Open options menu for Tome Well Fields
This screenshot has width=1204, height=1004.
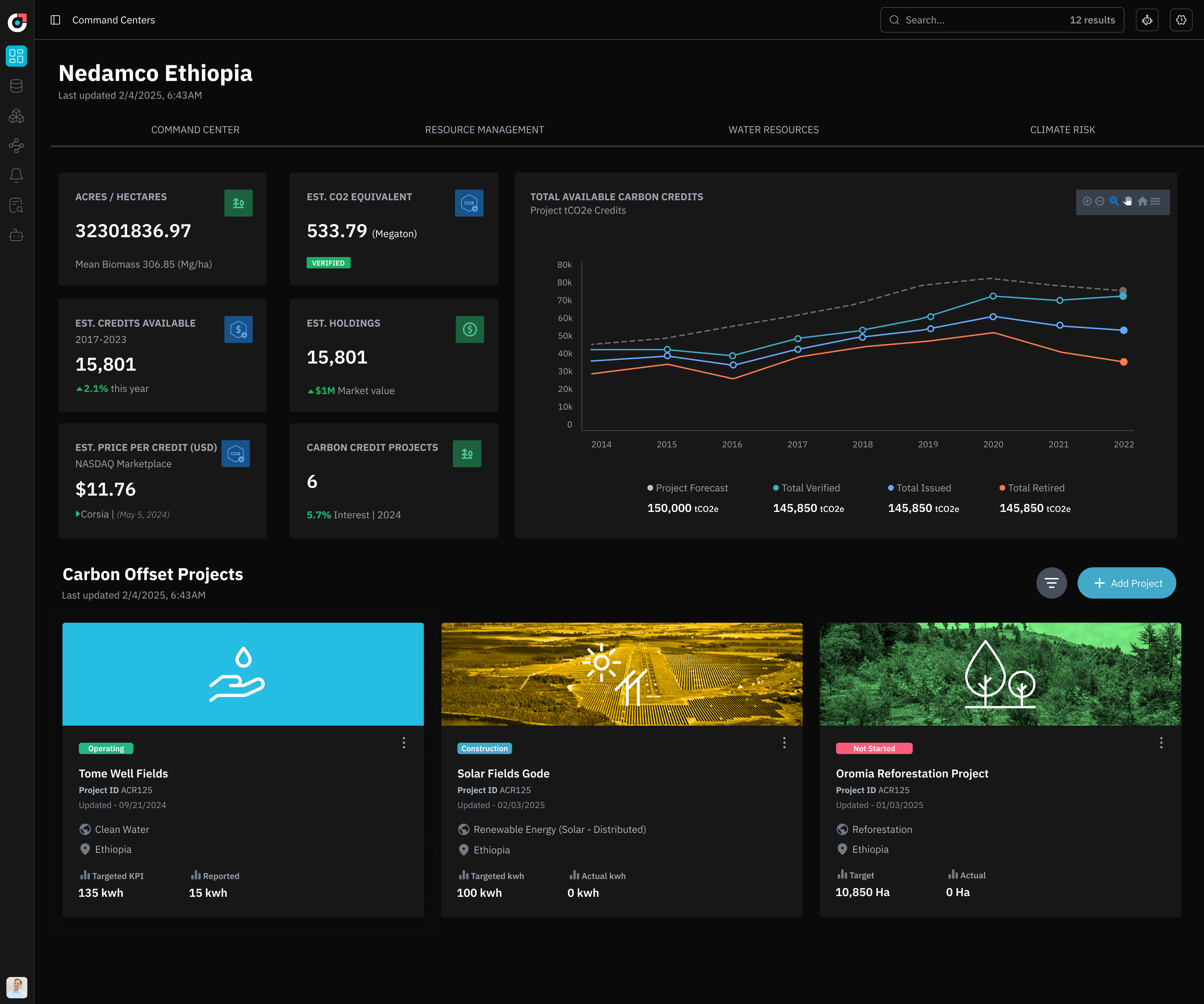[404, 743]
